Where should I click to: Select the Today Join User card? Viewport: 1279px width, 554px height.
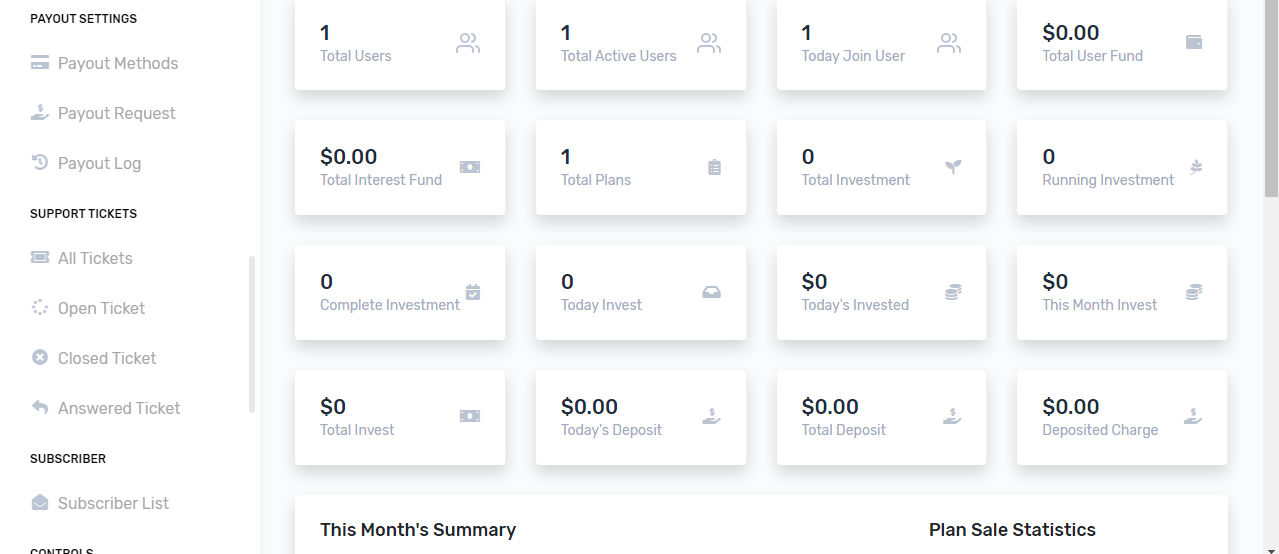(881, 43)
